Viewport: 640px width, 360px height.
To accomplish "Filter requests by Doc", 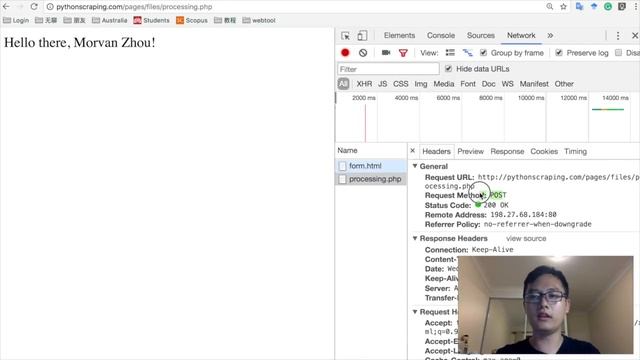I will click(x=488, y=84).
